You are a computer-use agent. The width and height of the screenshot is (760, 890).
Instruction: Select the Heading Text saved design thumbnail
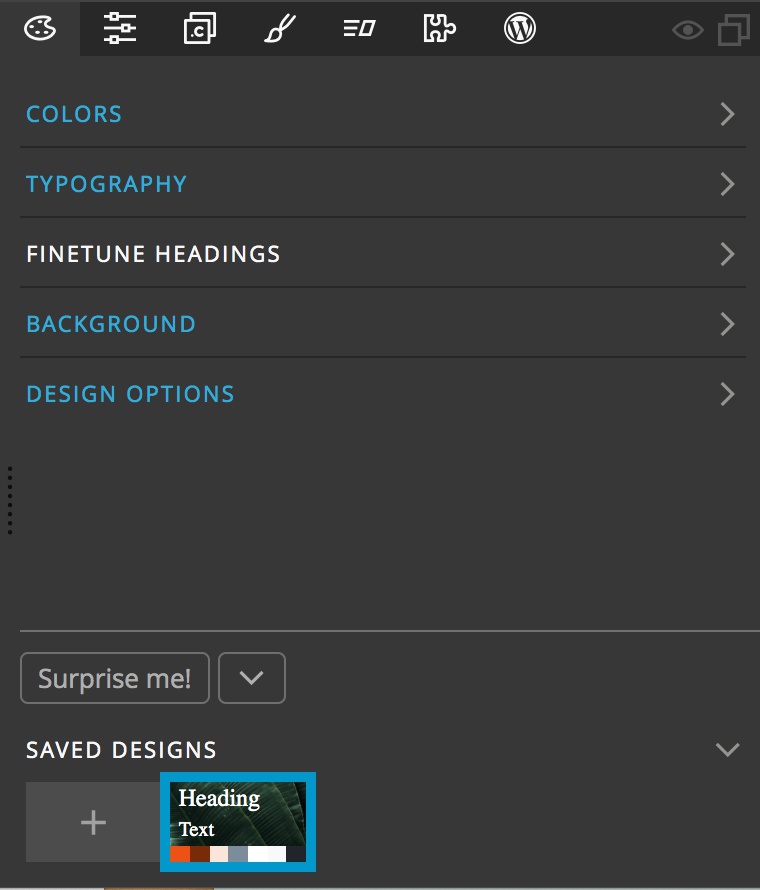(238, 822)
